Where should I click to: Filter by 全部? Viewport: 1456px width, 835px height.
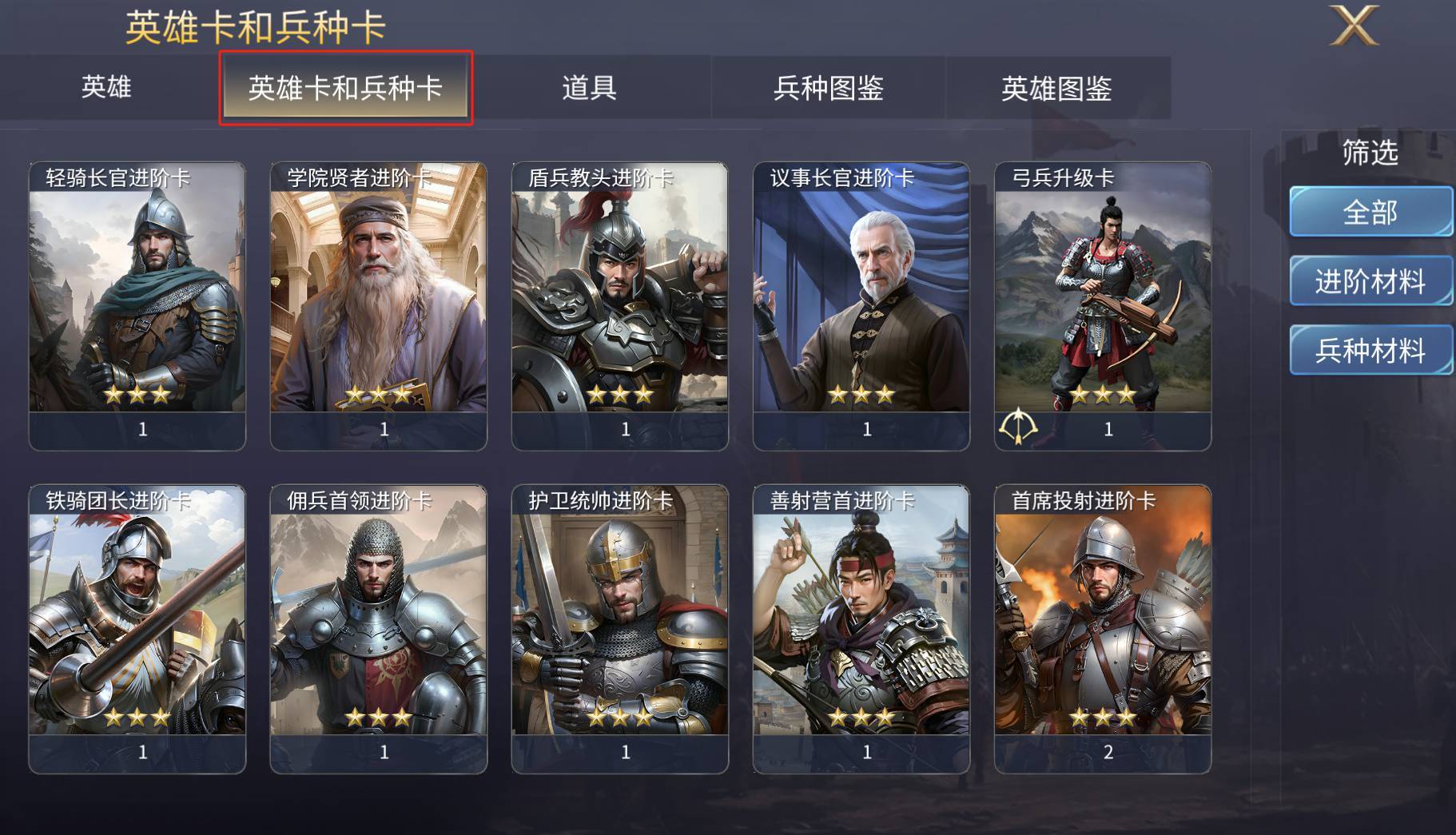pos(1370,212)
